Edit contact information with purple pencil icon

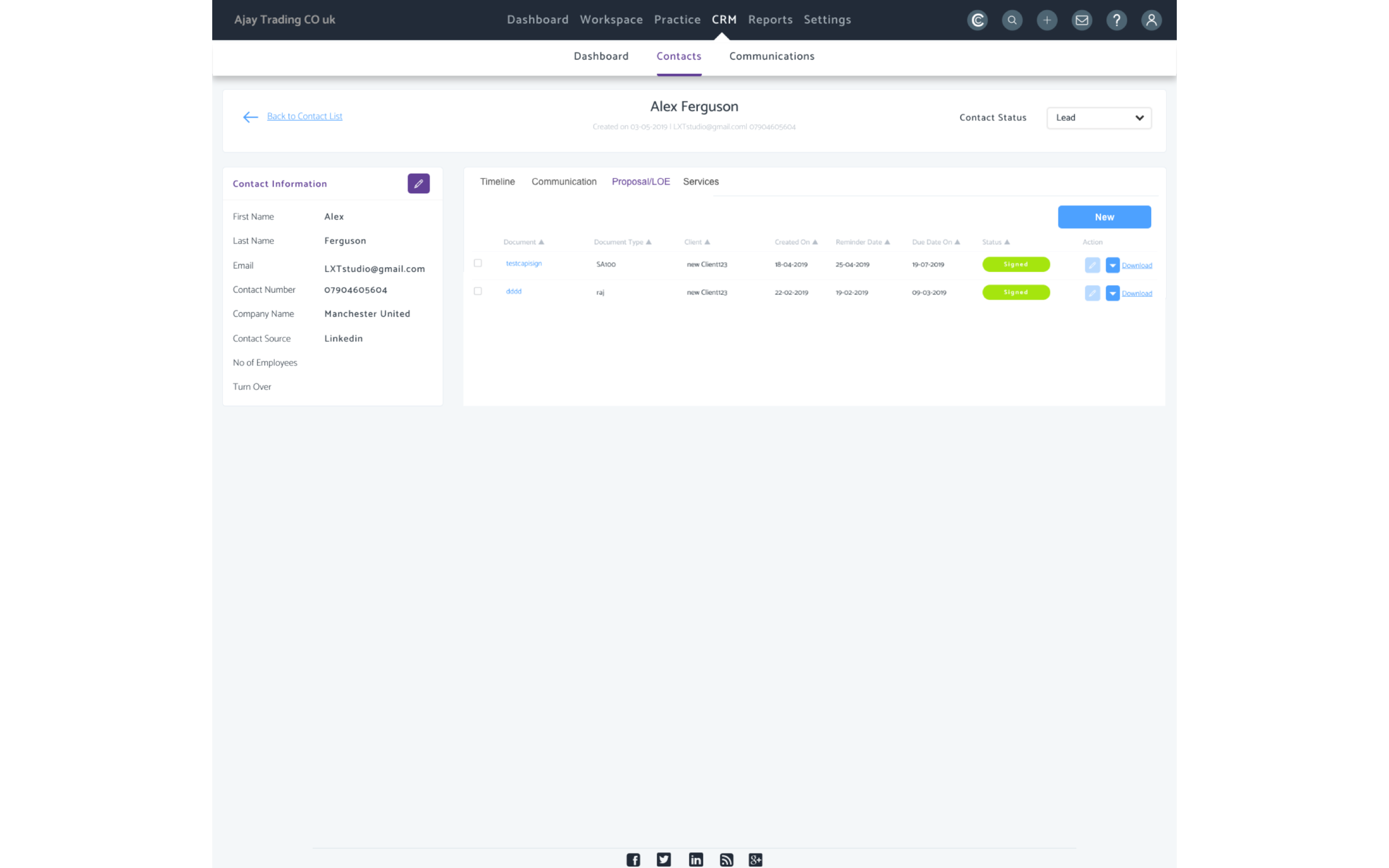point(418,184)
